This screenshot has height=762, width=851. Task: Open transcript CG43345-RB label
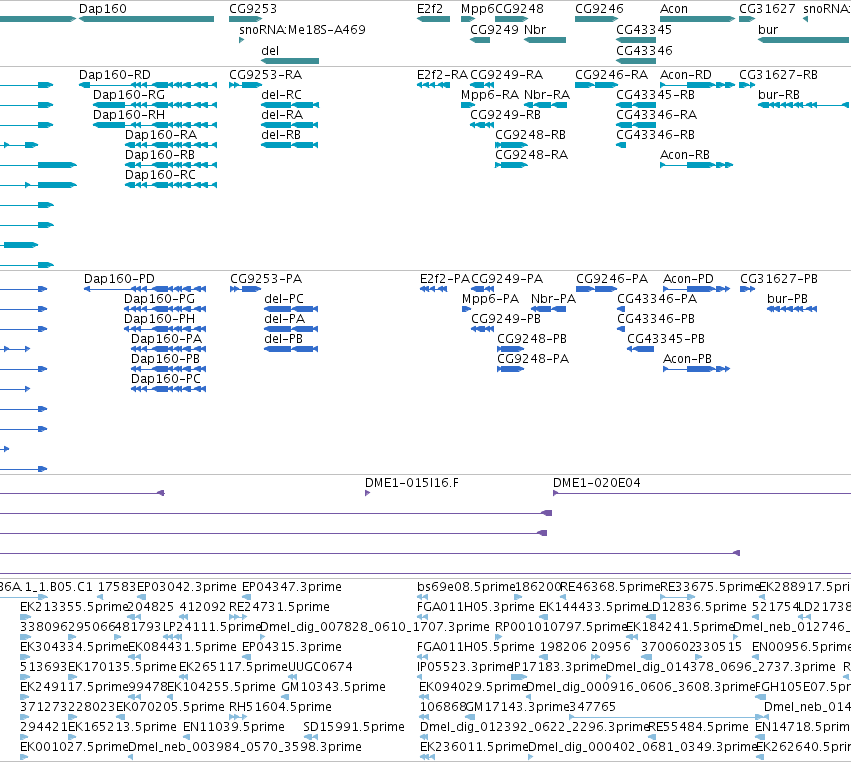tap(655, 94)
